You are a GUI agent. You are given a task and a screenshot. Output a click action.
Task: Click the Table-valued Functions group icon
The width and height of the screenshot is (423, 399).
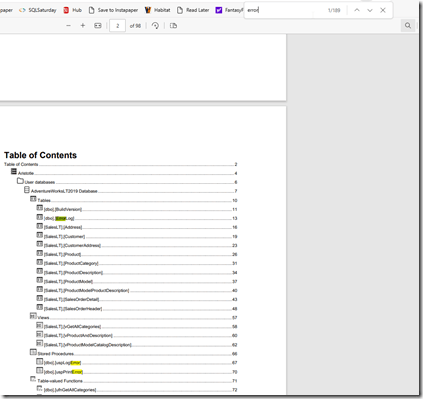tap(33, 379)
